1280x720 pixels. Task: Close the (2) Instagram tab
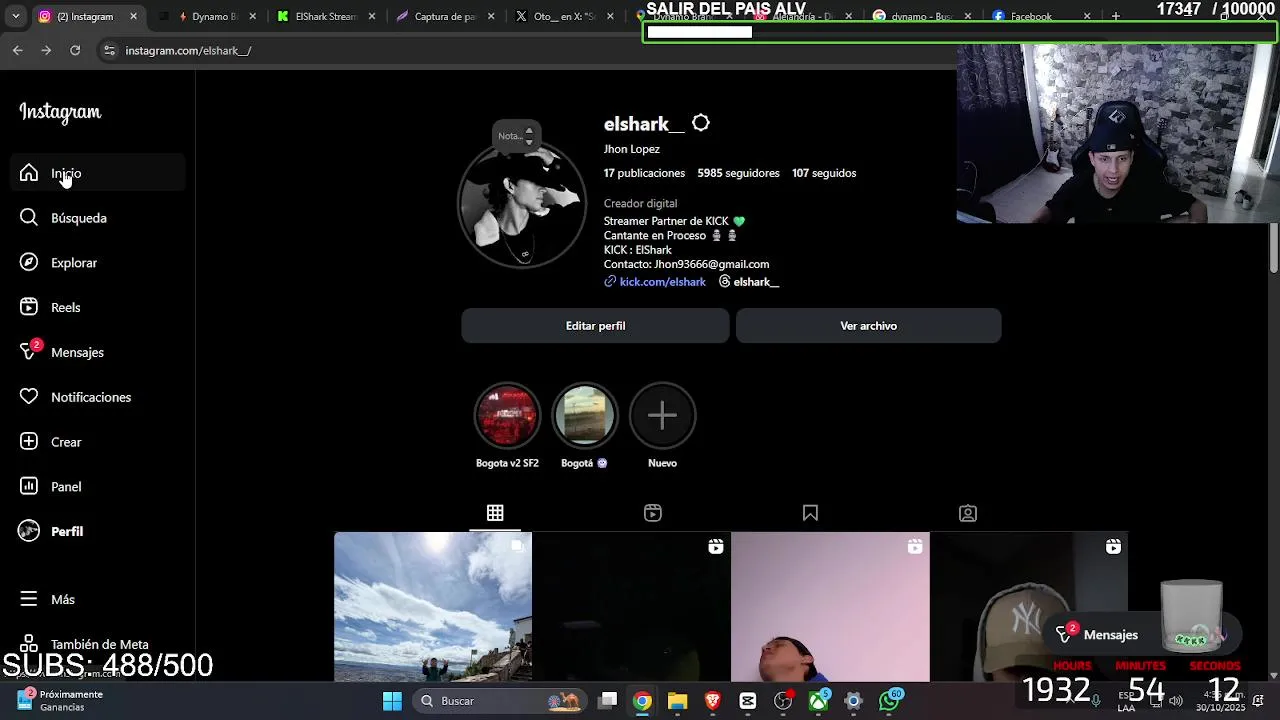(133, 16)
